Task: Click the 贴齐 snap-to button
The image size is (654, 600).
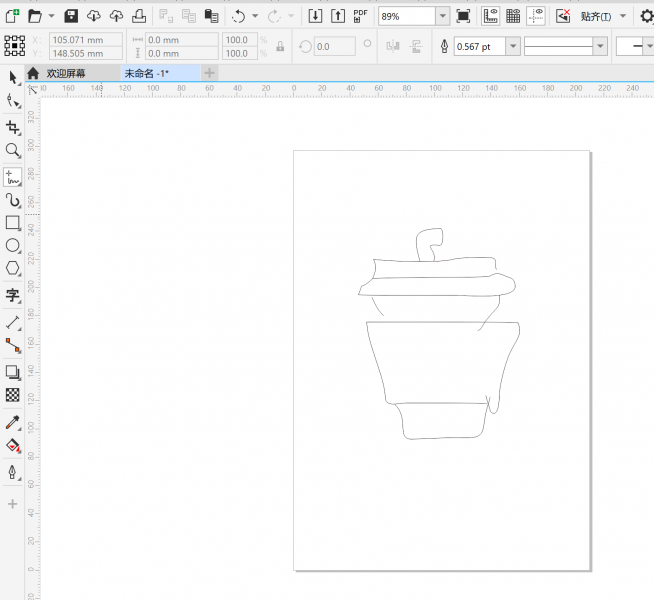Action: [x=596, y=16]
